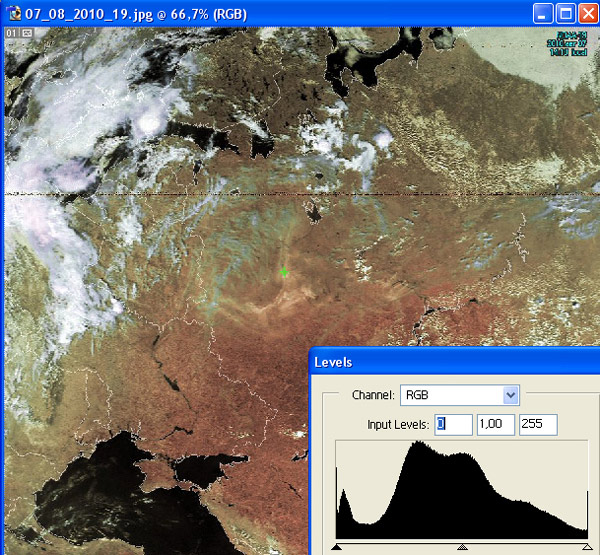Select the gray midtone slider triangle
Image resolution: width=600 pixels, height=555 pixels.
tap(462, 546)
